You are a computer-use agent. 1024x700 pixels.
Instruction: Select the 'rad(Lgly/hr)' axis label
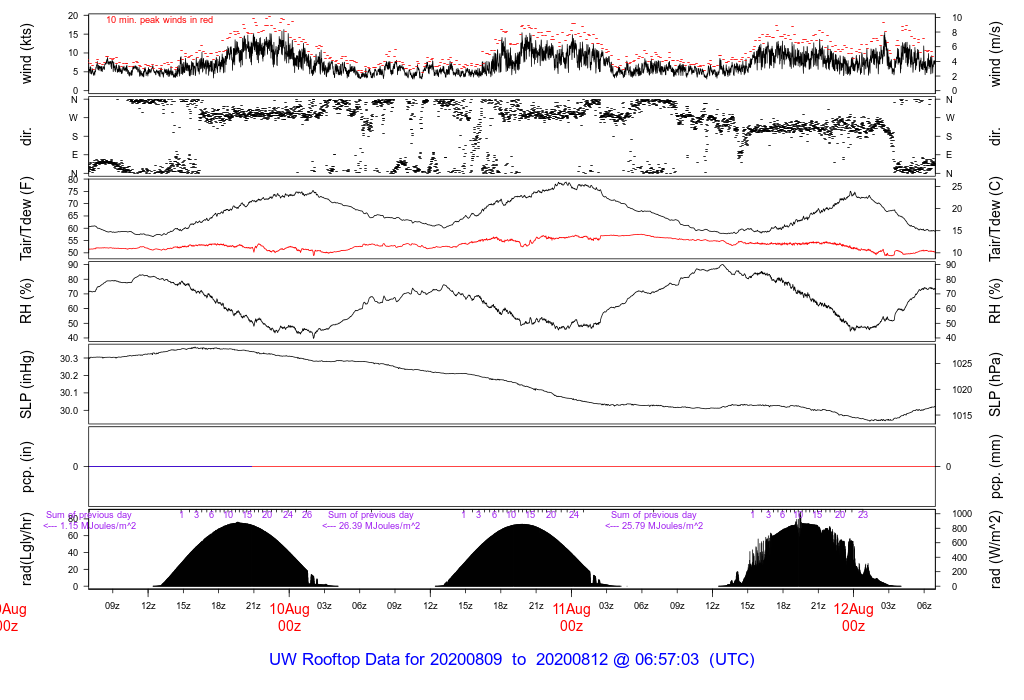pos(26,548)
